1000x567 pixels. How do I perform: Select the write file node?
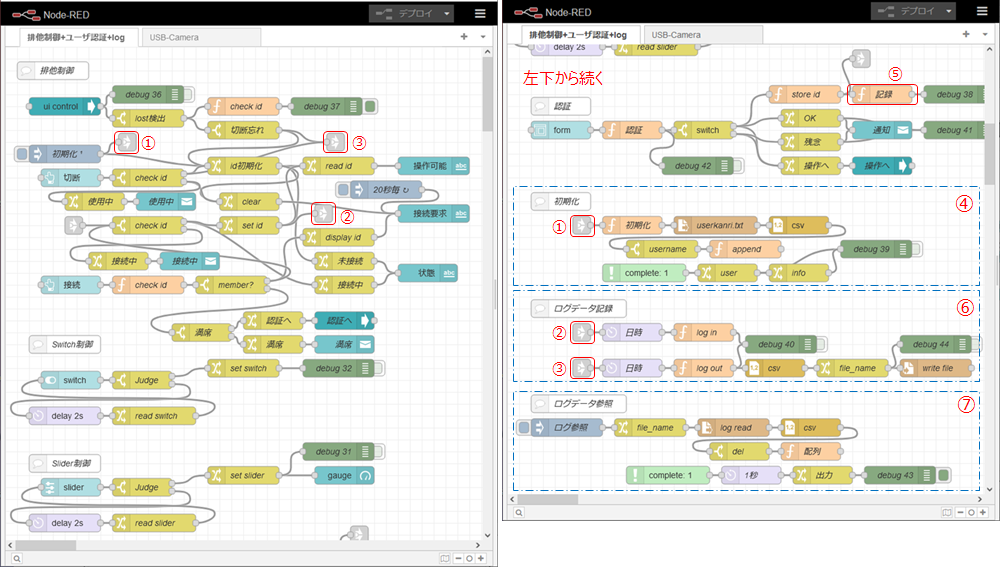pos(935,367)
